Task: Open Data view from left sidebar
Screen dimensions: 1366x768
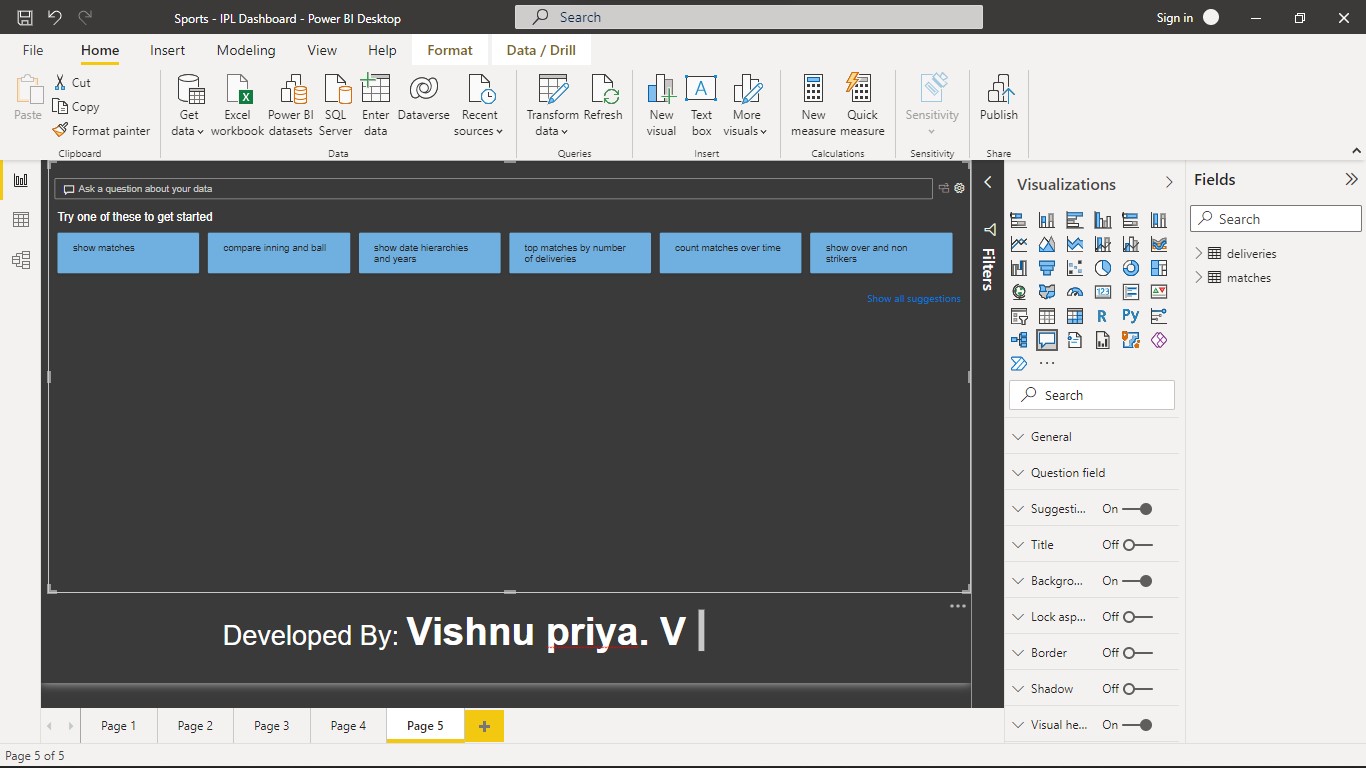Action: (20, 220)
